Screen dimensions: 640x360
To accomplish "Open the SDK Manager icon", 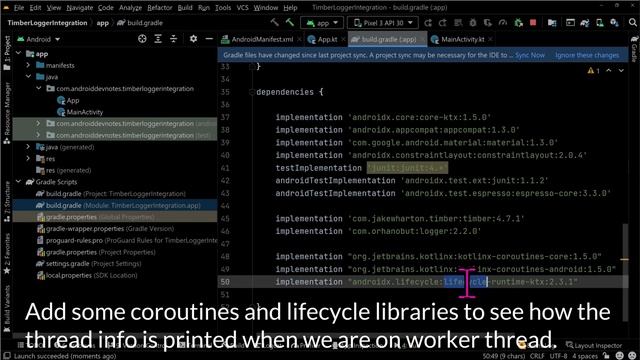I will coord(614,23).
